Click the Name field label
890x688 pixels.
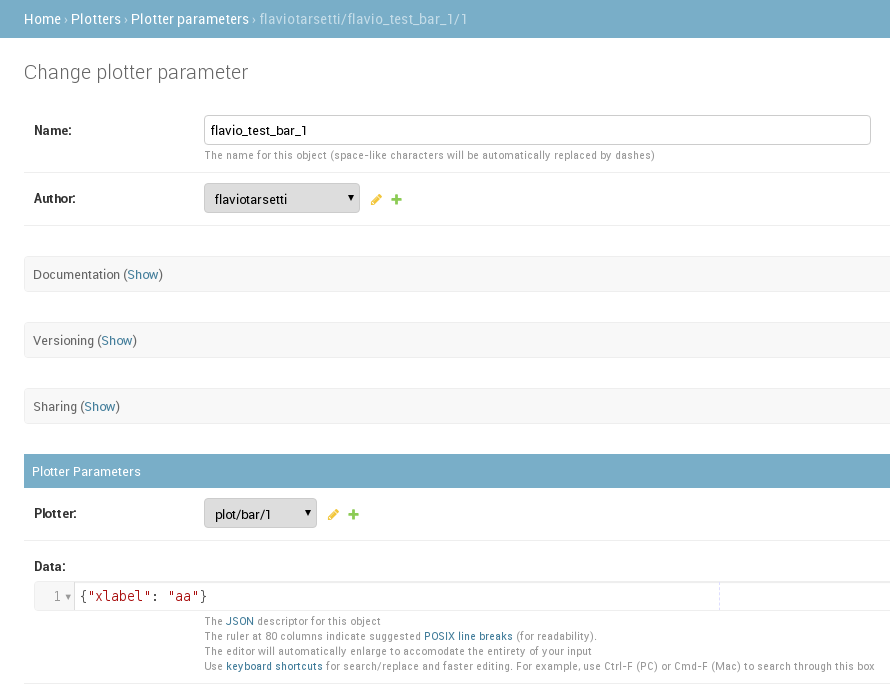53,130
